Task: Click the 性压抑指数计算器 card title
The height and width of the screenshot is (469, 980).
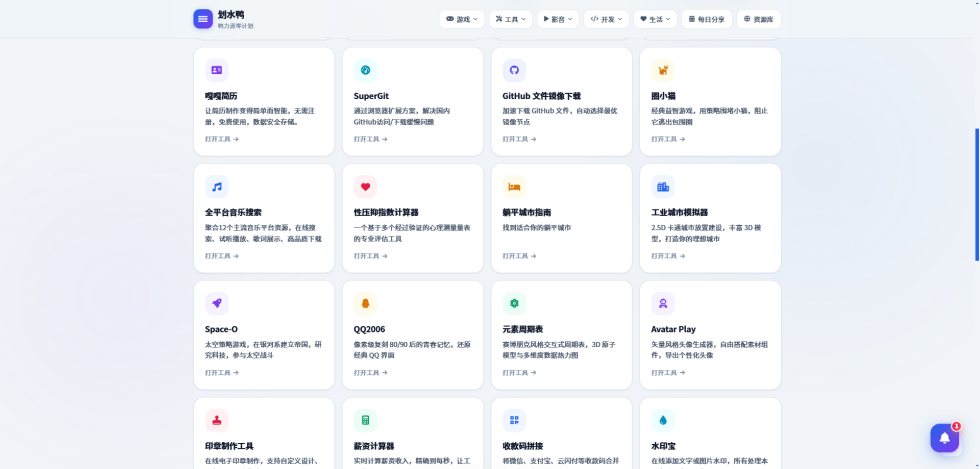Action: pyautogui.click(x=386, y=213)
